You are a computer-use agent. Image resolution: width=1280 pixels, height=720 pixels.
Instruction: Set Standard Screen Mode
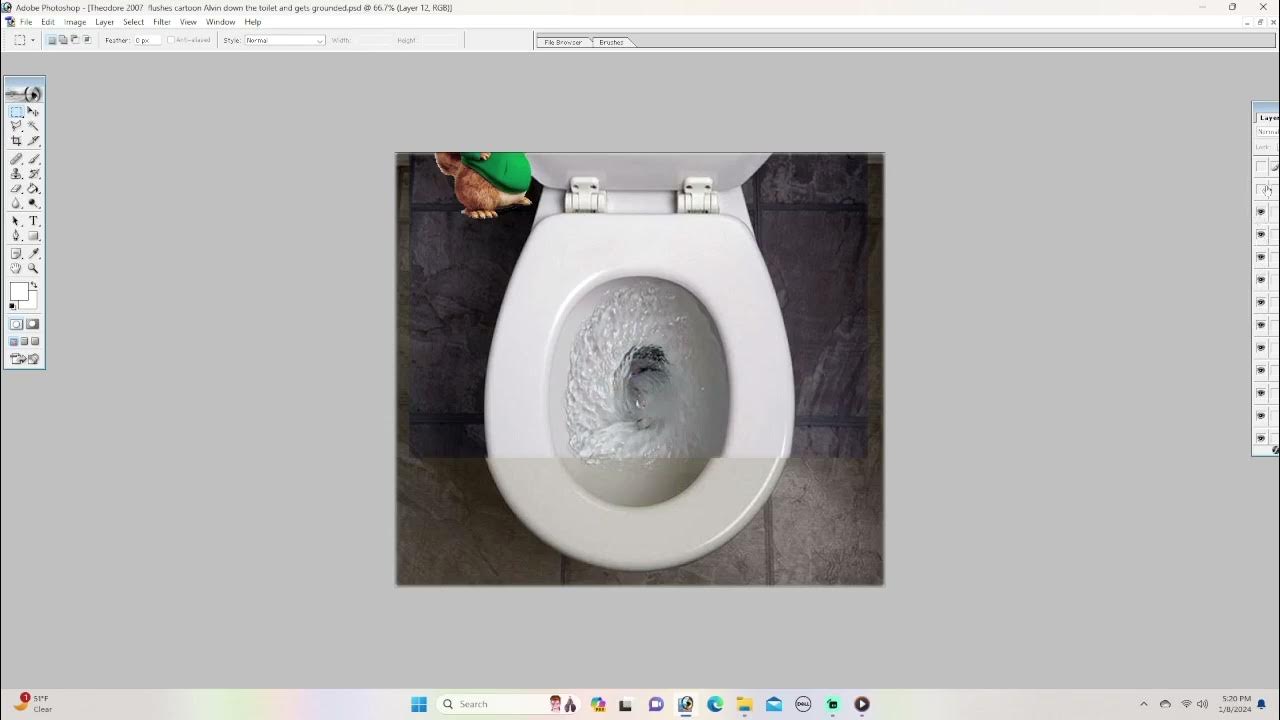coord(14,342)
